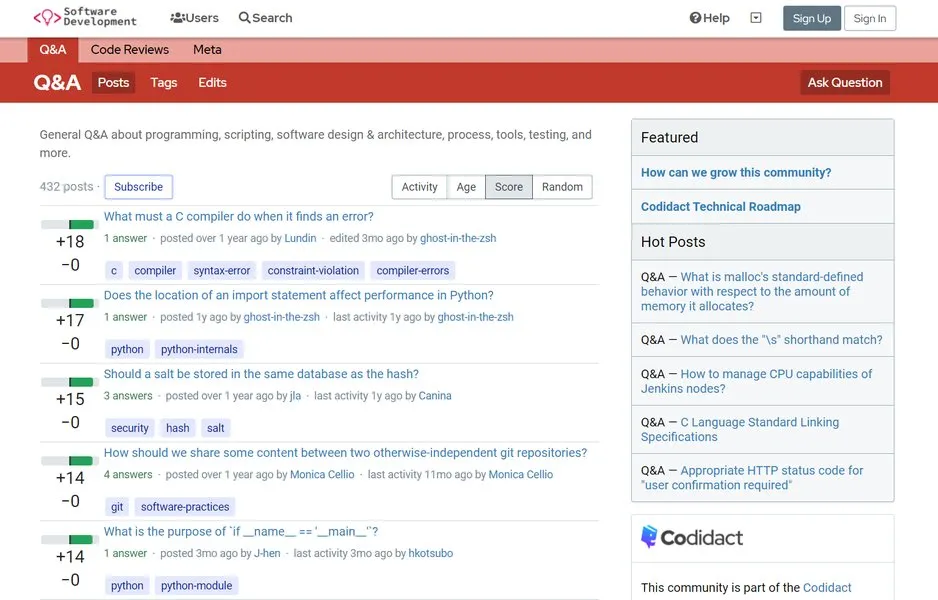This screenshot has height=600, width=938.
Task: Click the big Q&A logo on the red banner
Action: 57,82
